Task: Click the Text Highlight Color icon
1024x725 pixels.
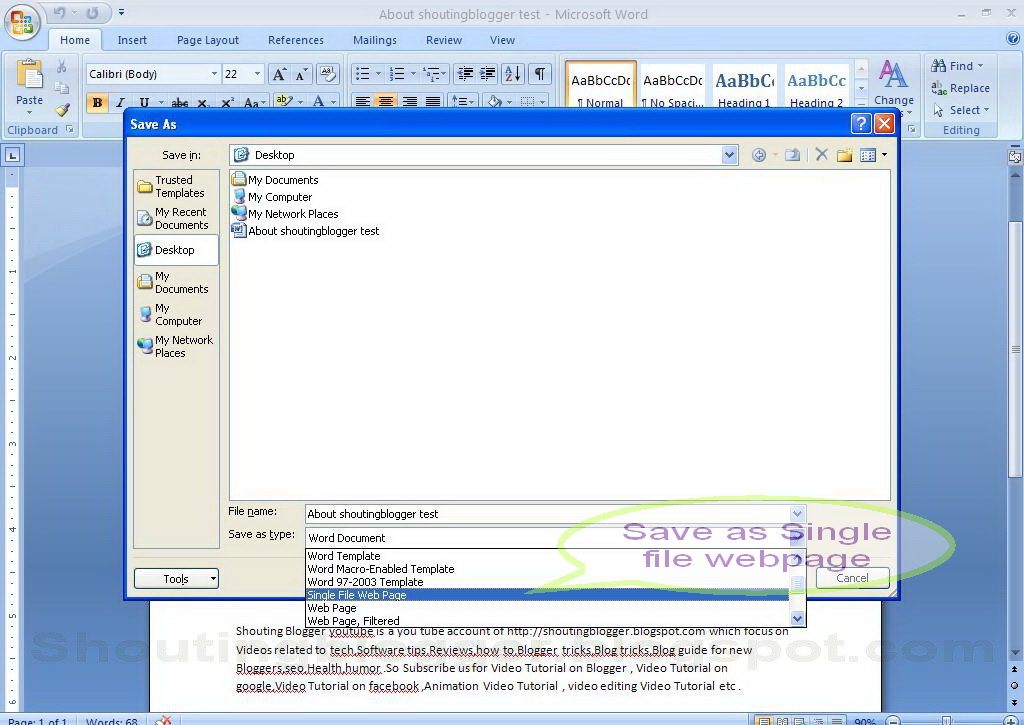Action: click(x=283, y=101)
